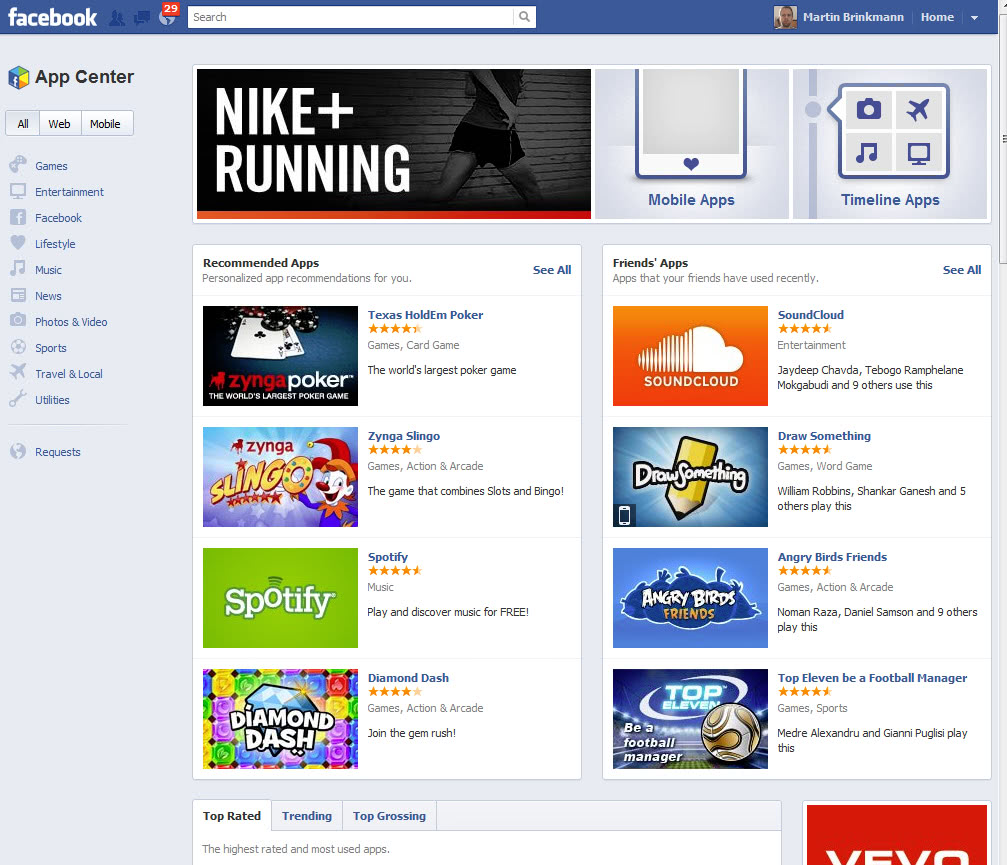Click the Zynga Slingo app thumbnail

(x=280, y=476)
